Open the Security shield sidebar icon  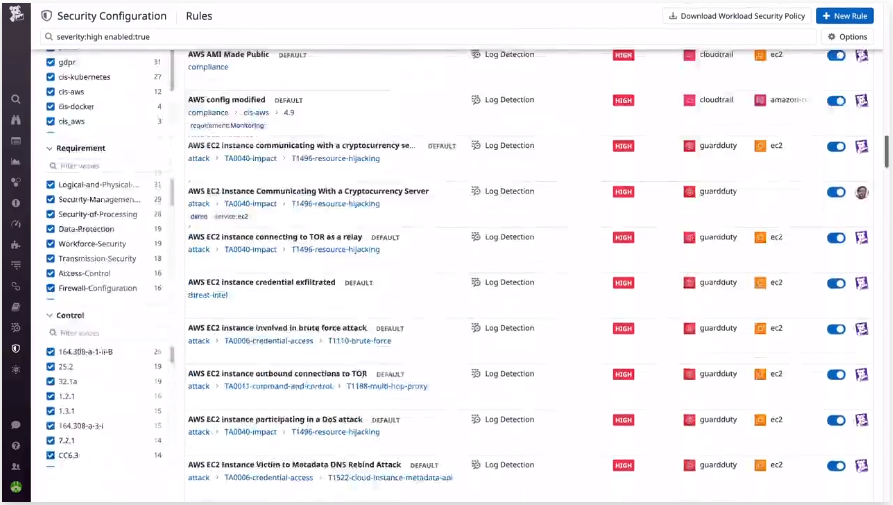point(16,348)
